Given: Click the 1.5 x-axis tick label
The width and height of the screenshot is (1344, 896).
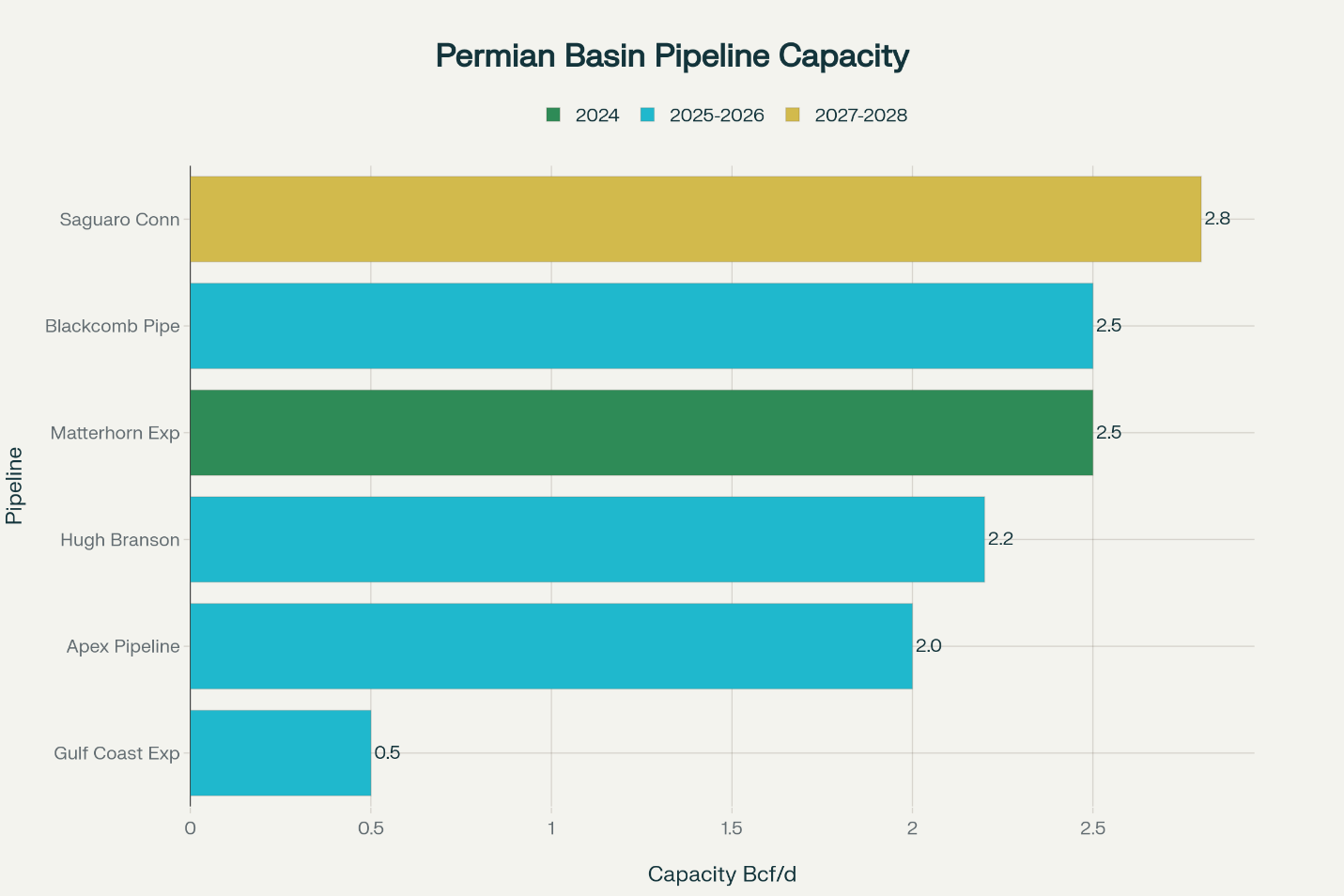Looking at the screenshot, I should click(732, 828).
